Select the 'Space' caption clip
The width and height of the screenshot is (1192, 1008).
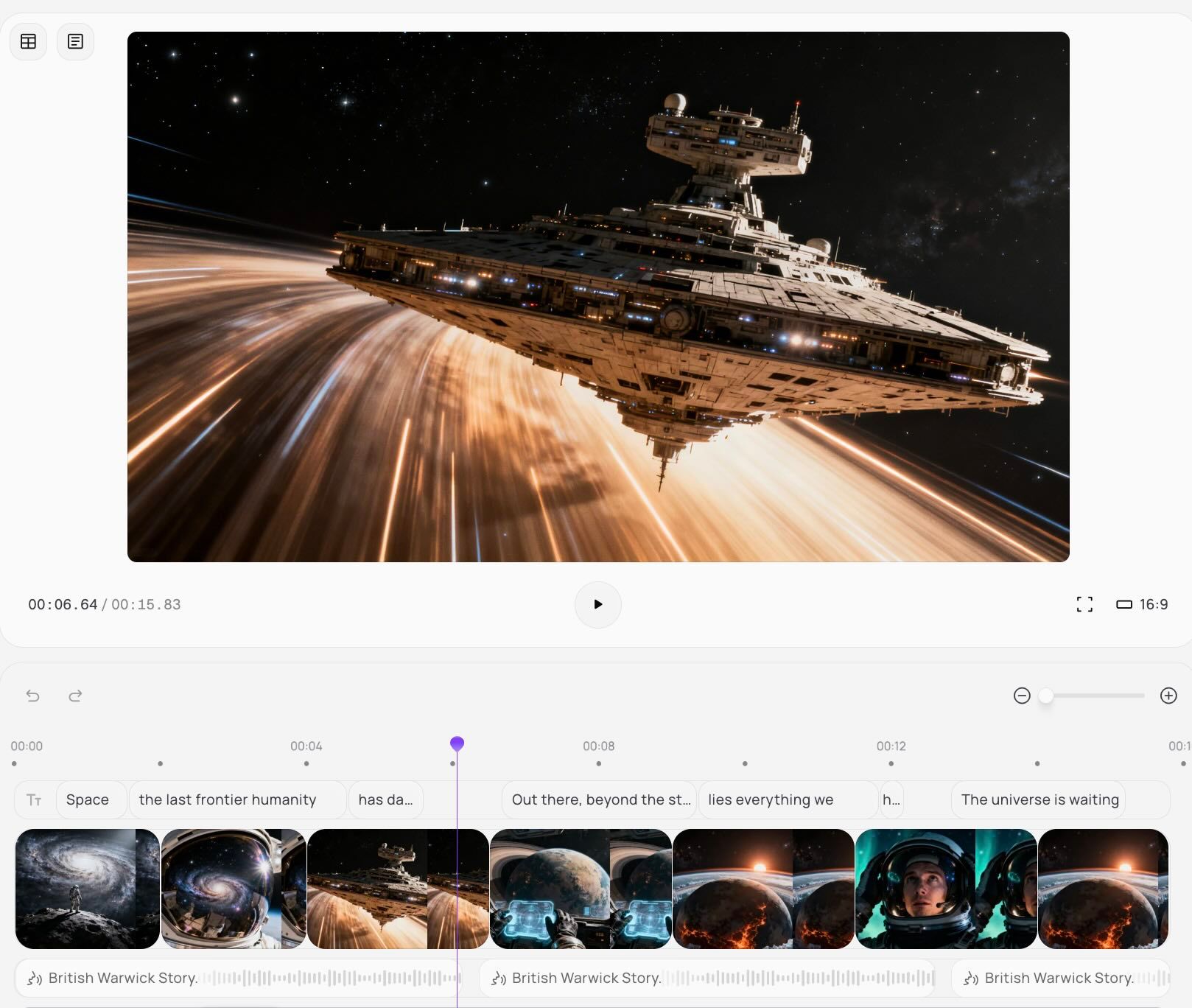(88, 799)
